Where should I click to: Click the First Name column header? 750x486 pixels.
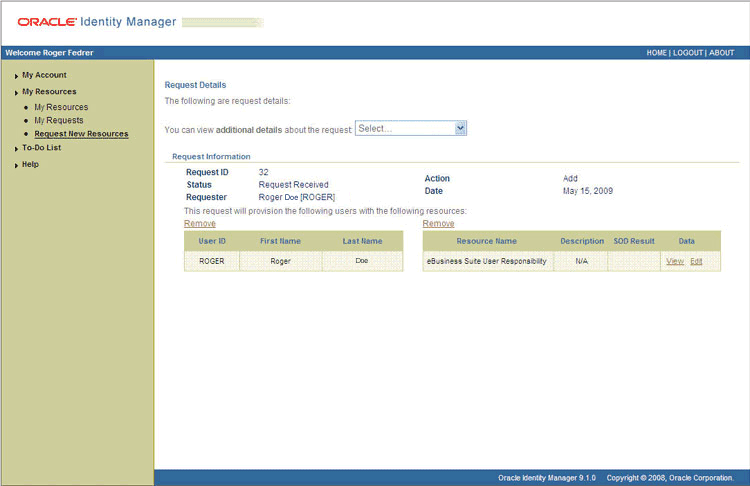280,241
